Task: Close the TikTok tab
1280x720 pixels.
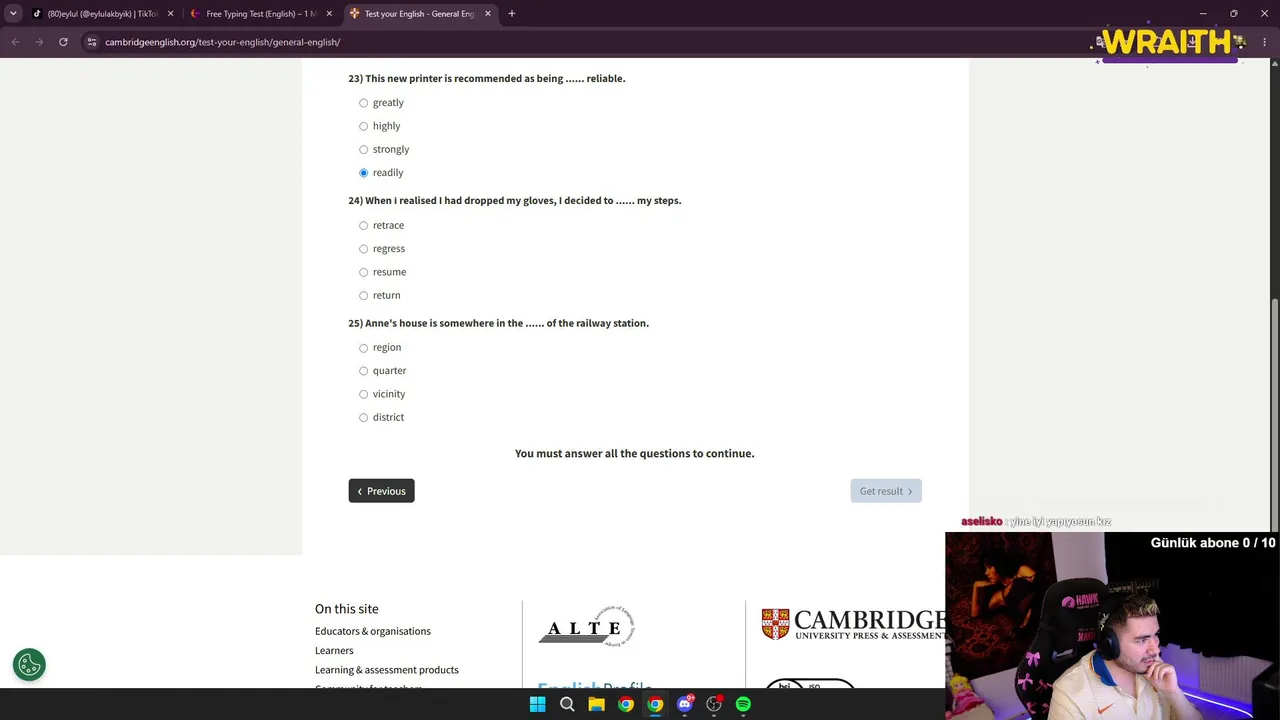Action: tap(170, 14)
